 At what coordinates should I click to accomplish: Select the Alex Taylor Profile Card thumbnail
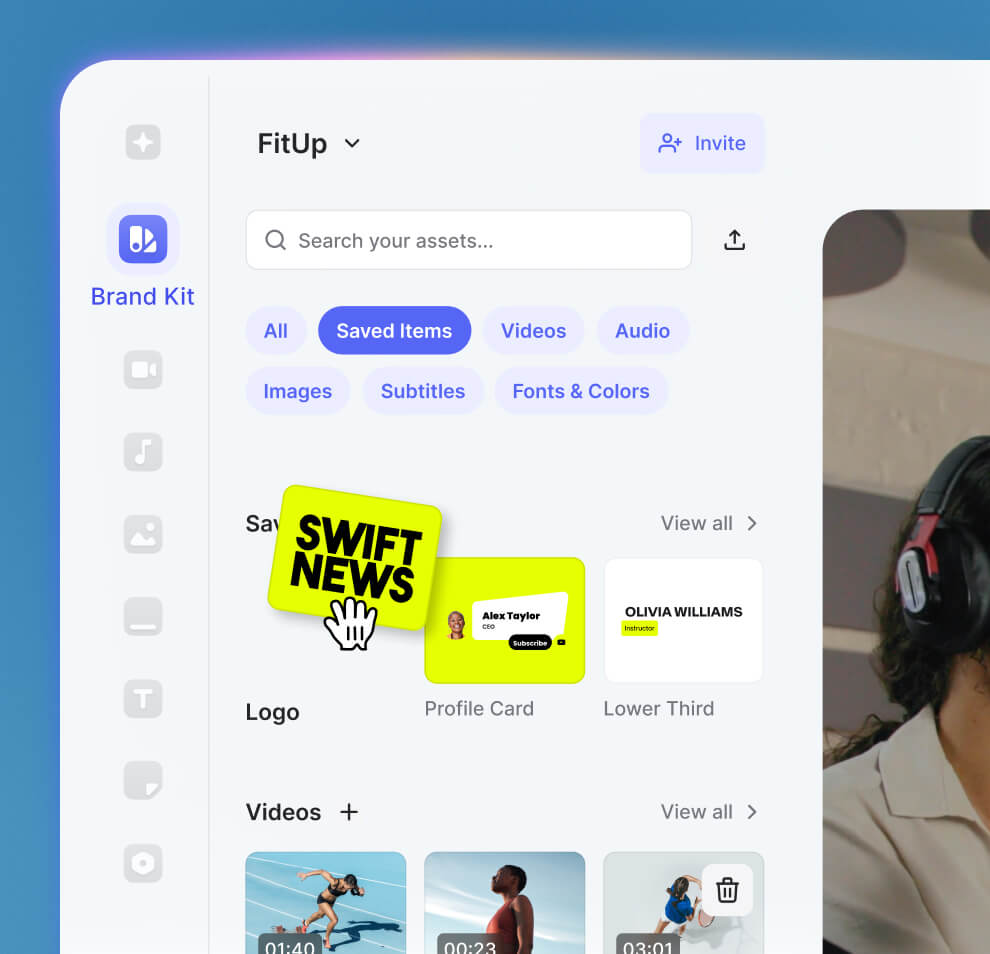pos(505,620)
